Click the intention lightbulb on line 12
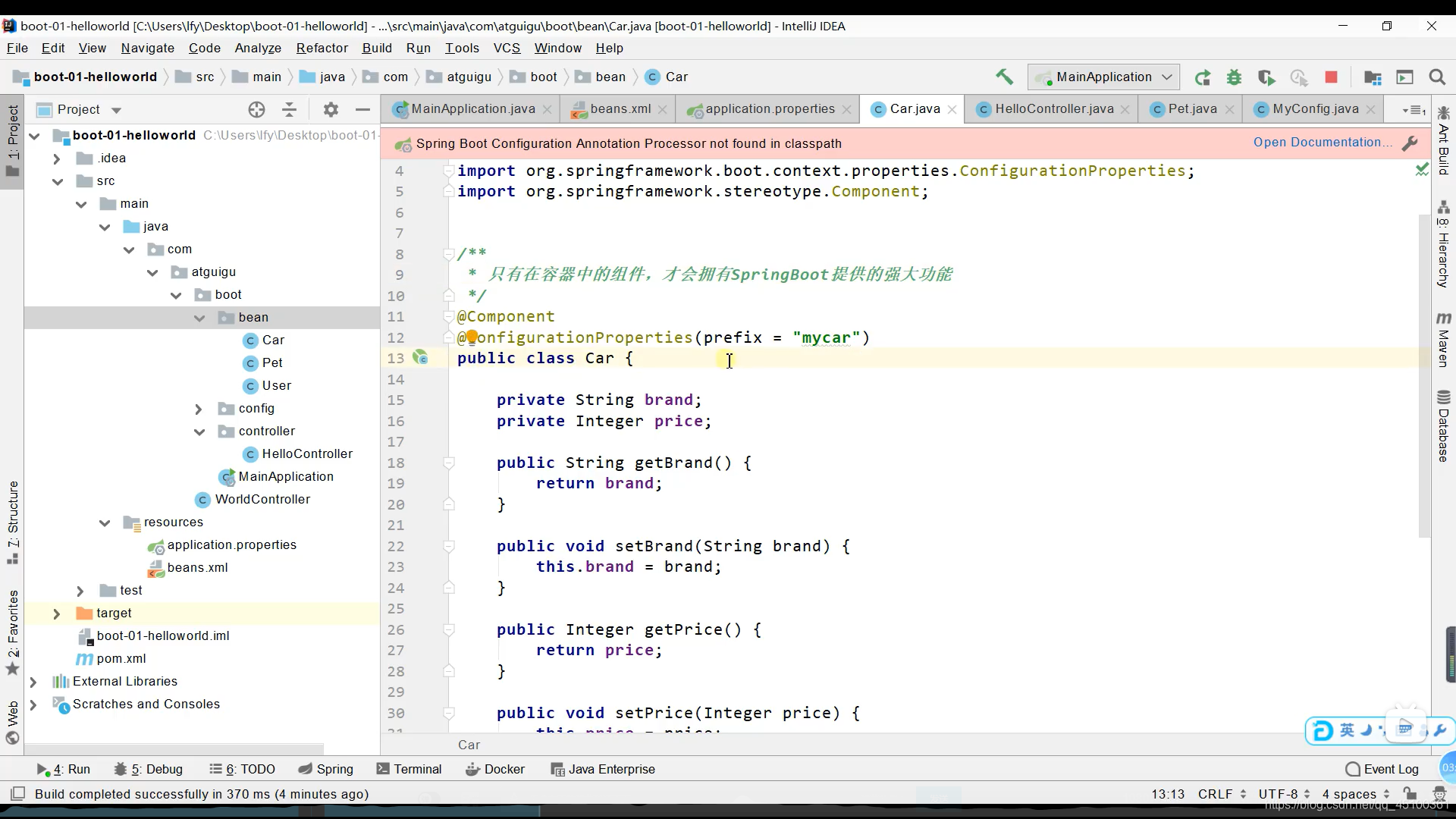Screen dimensions: 1456x819 [x=472, y=337]
